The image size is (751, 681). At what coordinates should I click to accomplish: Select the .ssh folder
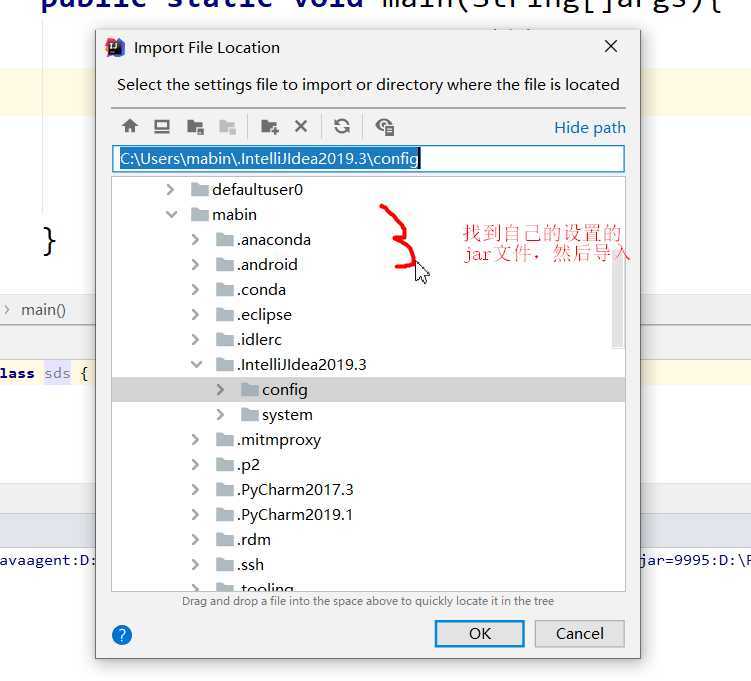(368, 565)
